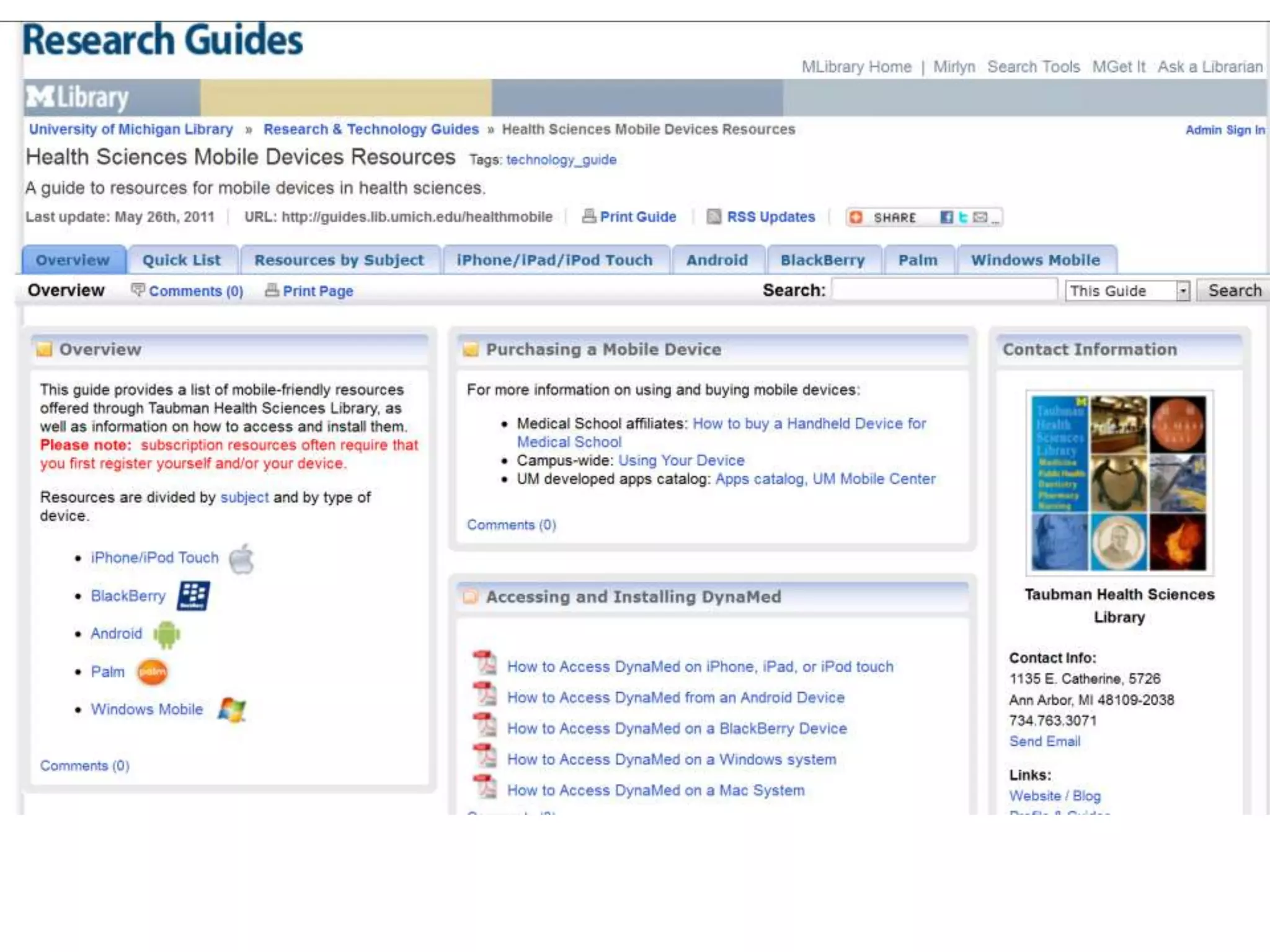Screen dimensions: 1270x952
Task: Select the iPhone/iPad/iPod Touch tab
Action: coord(554,260)
